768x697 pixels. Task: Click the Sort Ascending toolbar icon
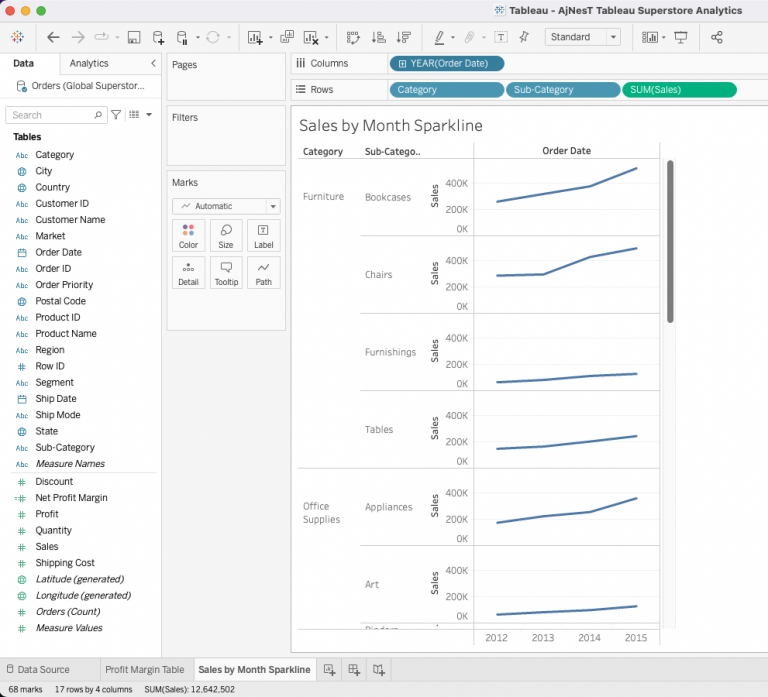[379, 37]
